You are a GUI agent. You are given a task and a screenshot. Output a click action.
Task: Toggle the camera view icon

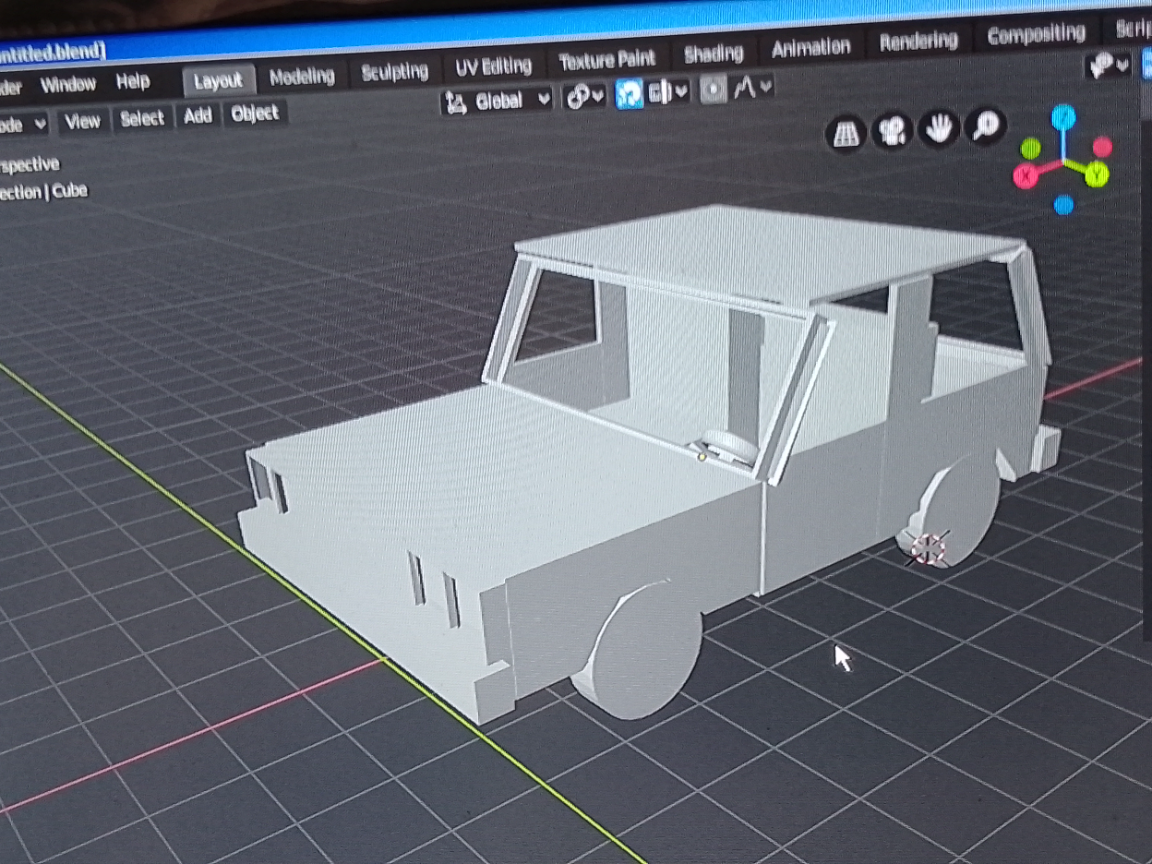[x=892, y=132]
